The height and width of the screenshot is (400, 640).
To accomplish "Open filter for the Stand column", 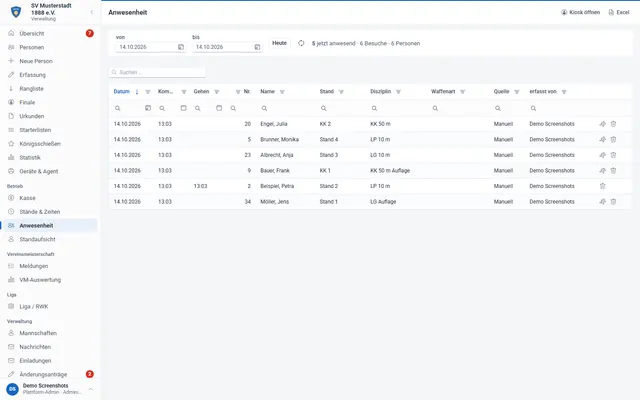I will [x=341, y=92].
